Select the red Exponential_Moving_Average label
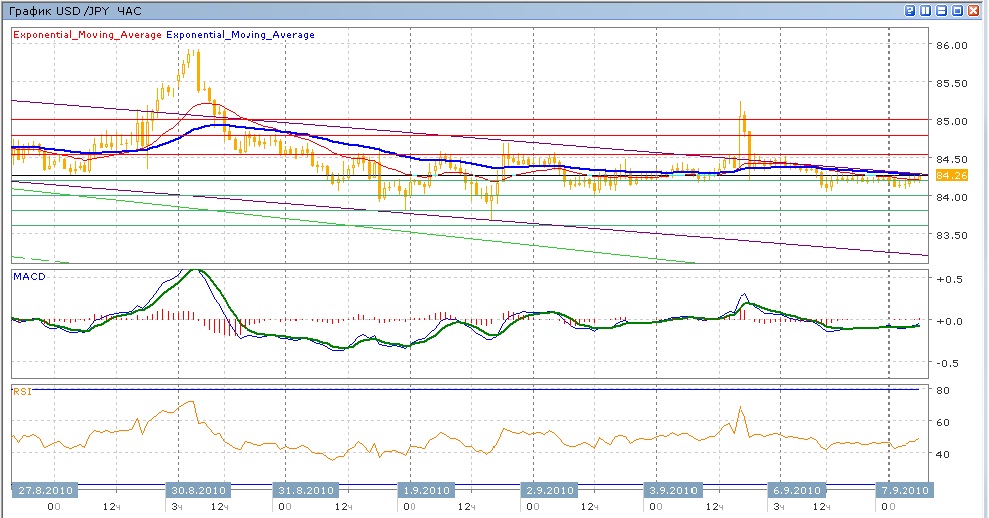Screen dimensions: 989x518 pyautogui.click(x=87, y=35)
